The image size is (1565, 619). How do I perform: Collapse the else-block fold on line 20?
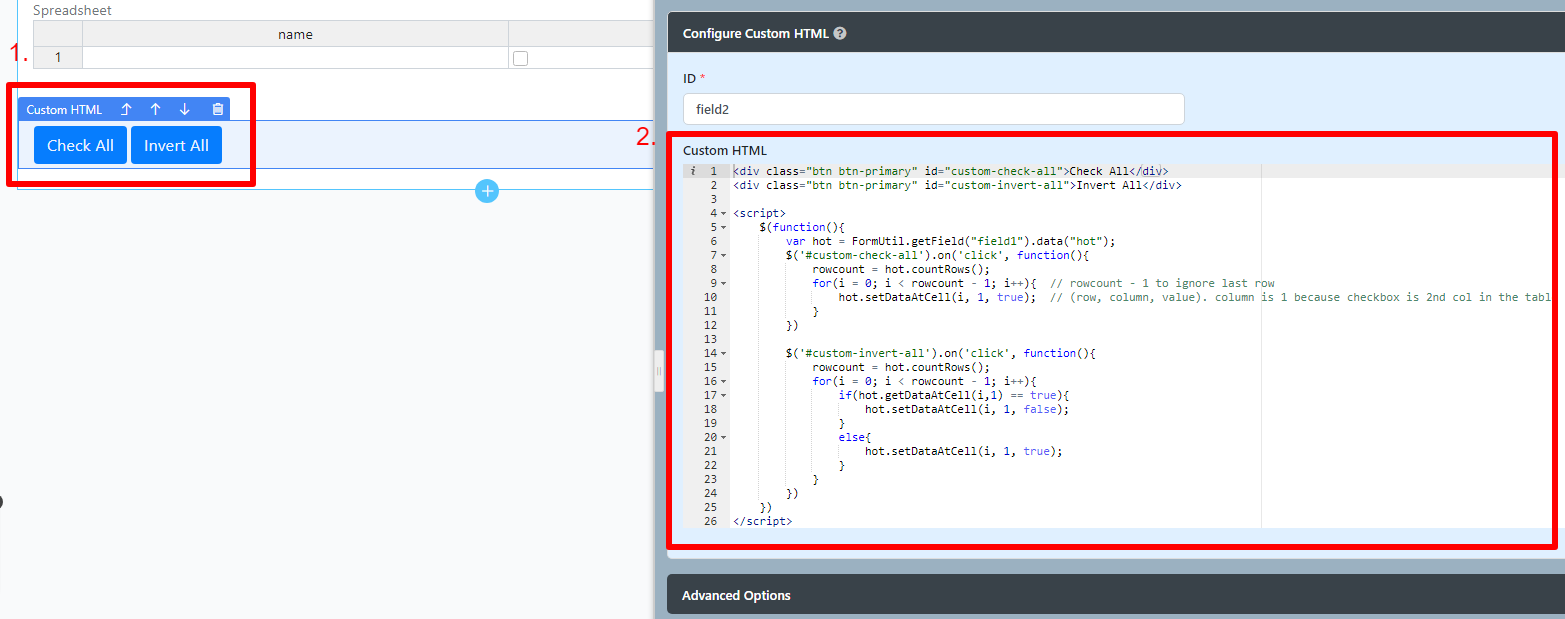(x=723, y=437)
